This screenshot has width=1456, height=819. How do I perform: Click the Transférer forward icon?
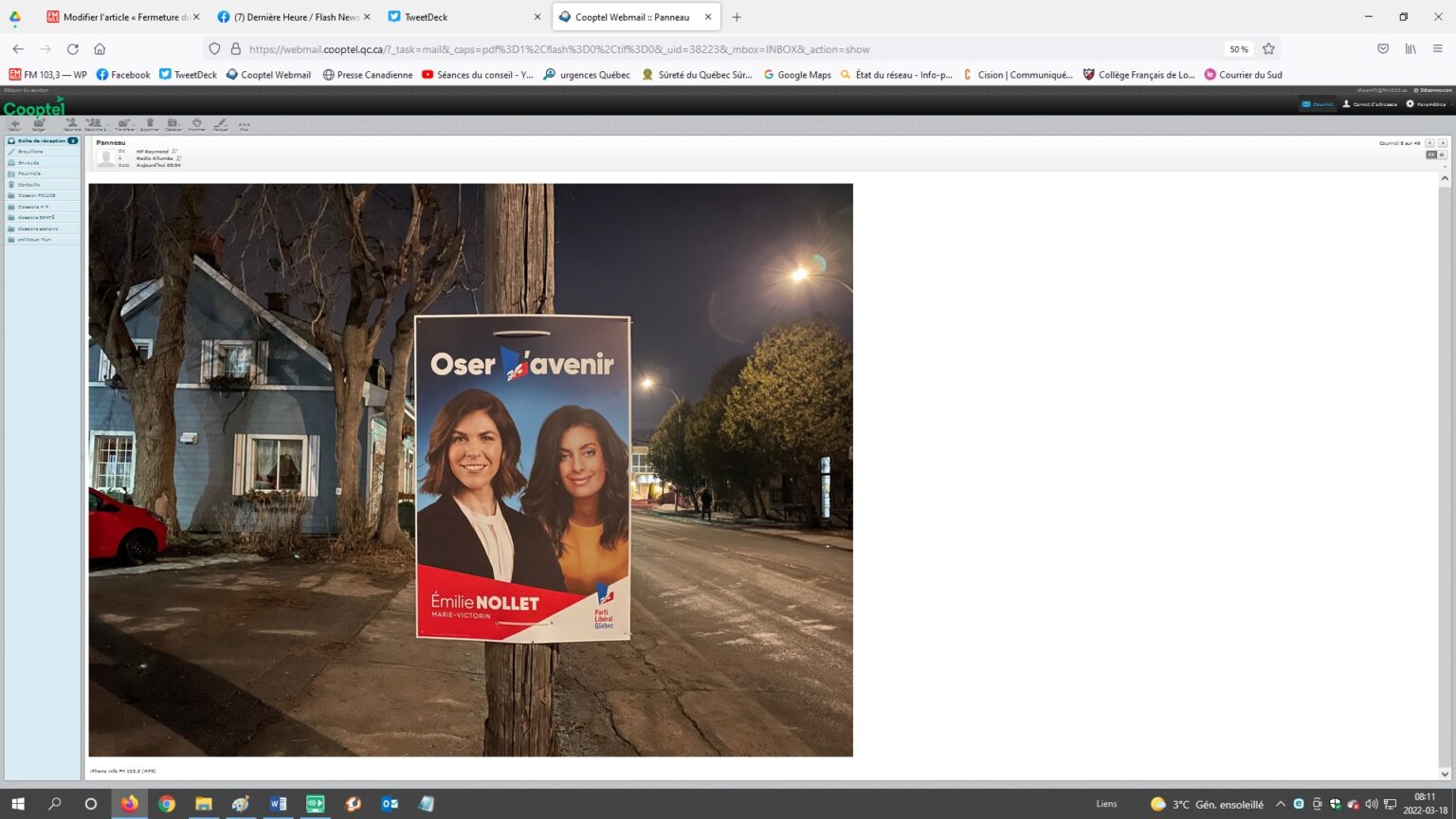pyautogui.click(x=124, y=124)
